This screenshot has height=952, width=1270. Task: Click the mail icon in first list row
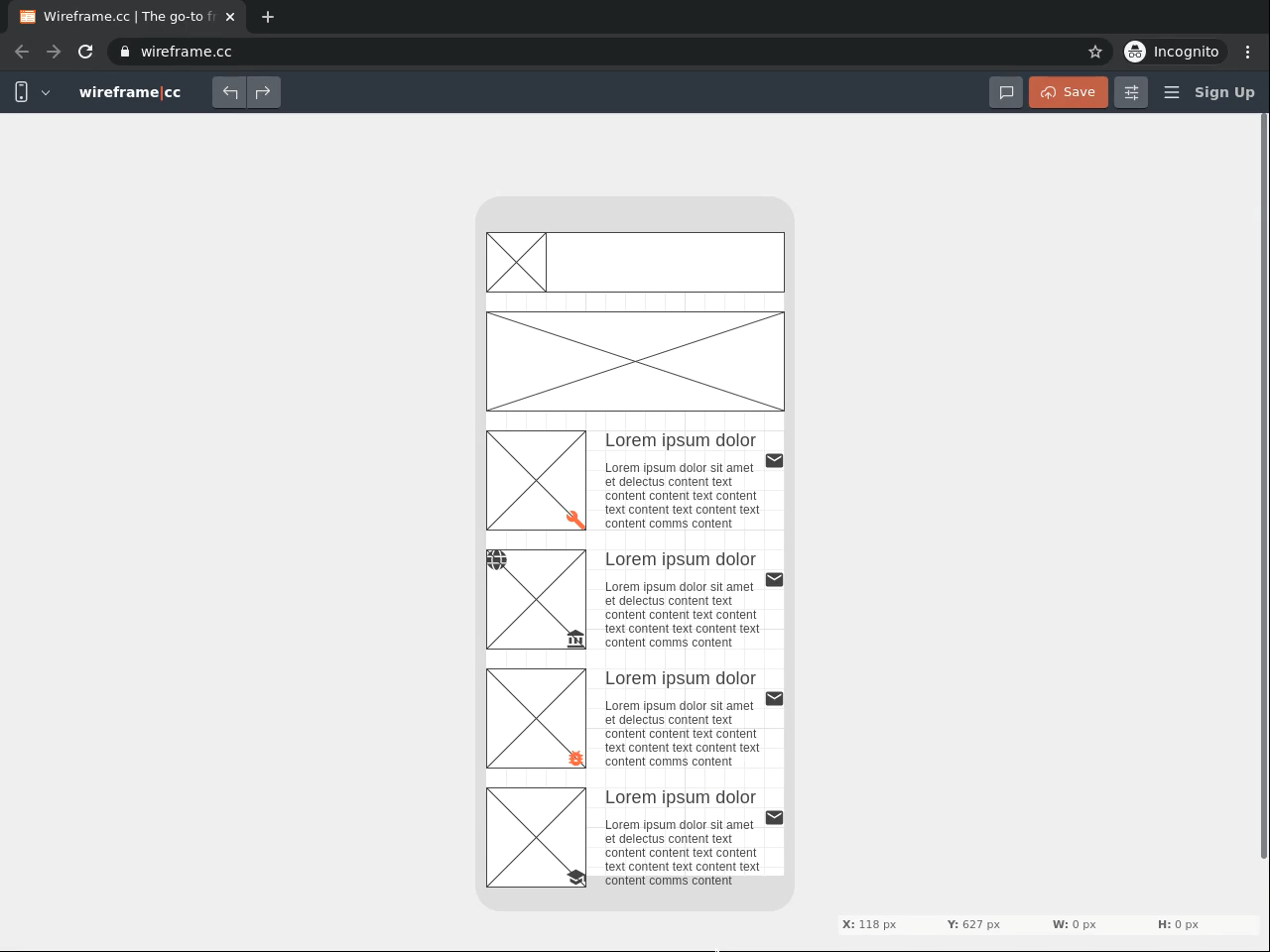[774, 460]
